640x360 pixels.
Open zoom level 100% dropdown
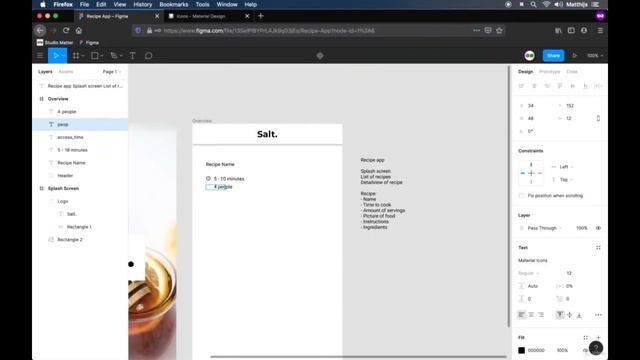(595, 56)
